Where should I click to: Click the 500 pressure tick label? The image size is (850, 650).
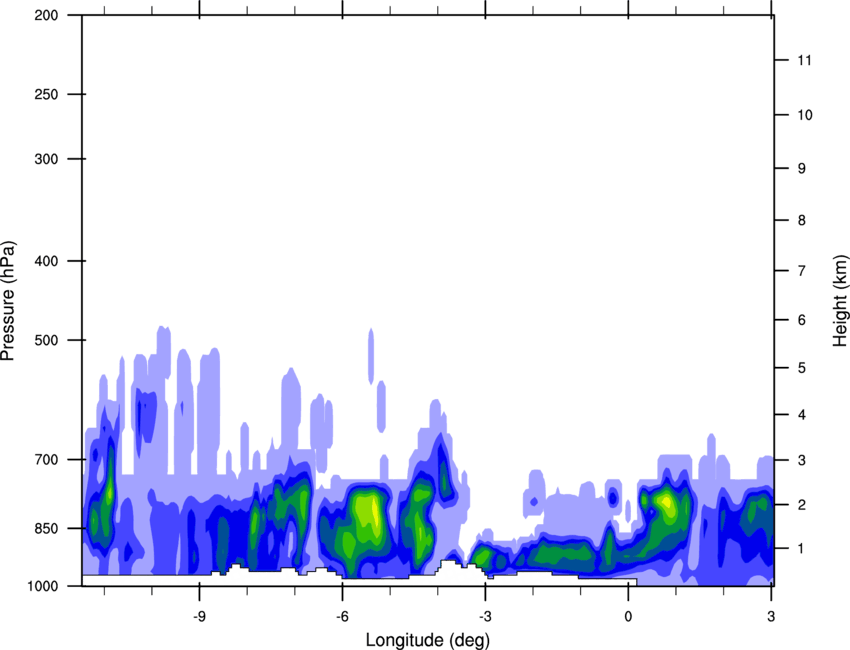46,340
